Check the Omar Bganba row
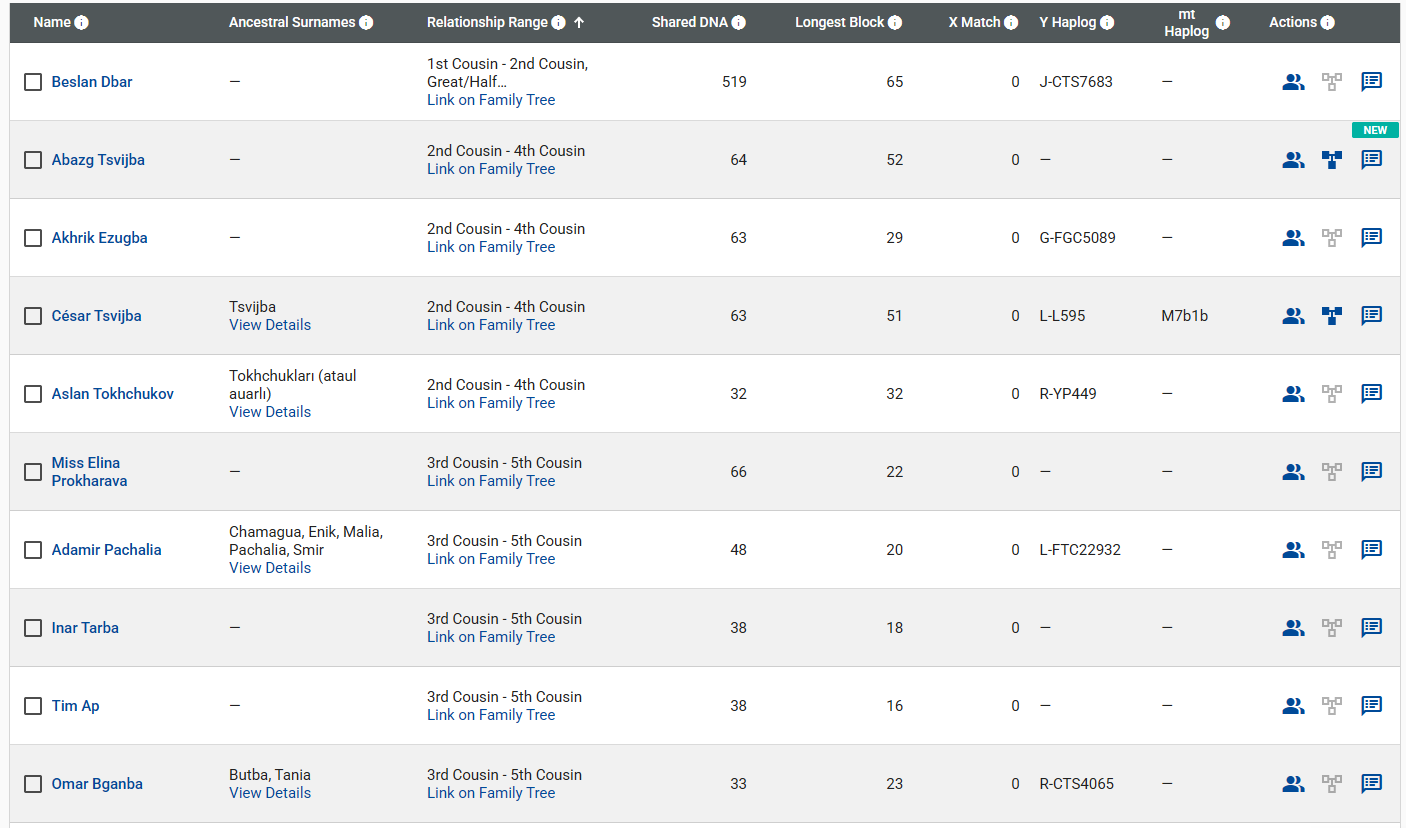Image resolution: width=1406 pixels, height=828 pixels. click(33, 784)
